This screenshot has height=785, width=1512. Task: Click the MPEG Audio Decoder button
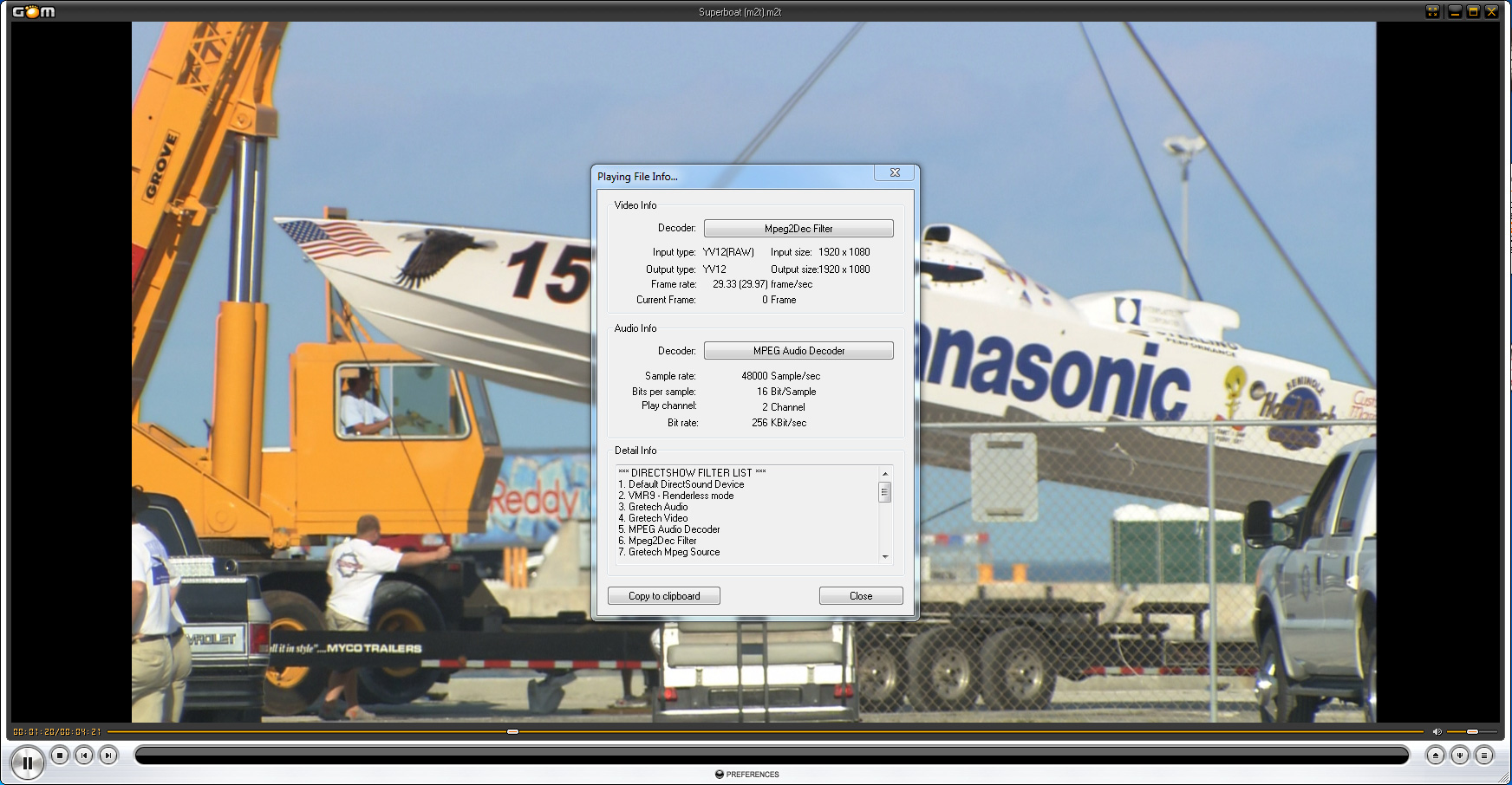pyautogui.click(x=798, y=351)
